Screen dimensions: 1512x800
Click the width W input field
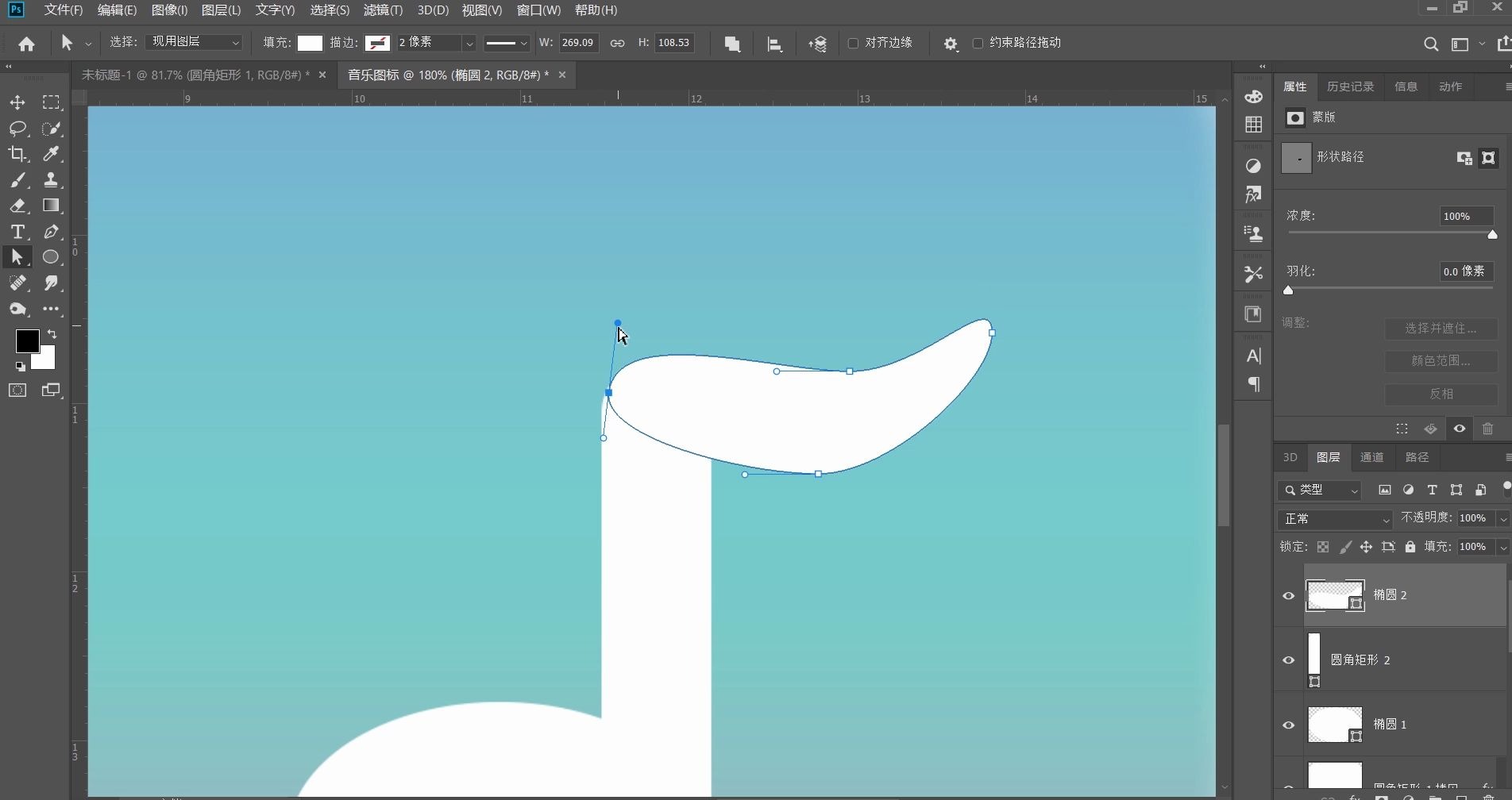[x=577, y=43]
